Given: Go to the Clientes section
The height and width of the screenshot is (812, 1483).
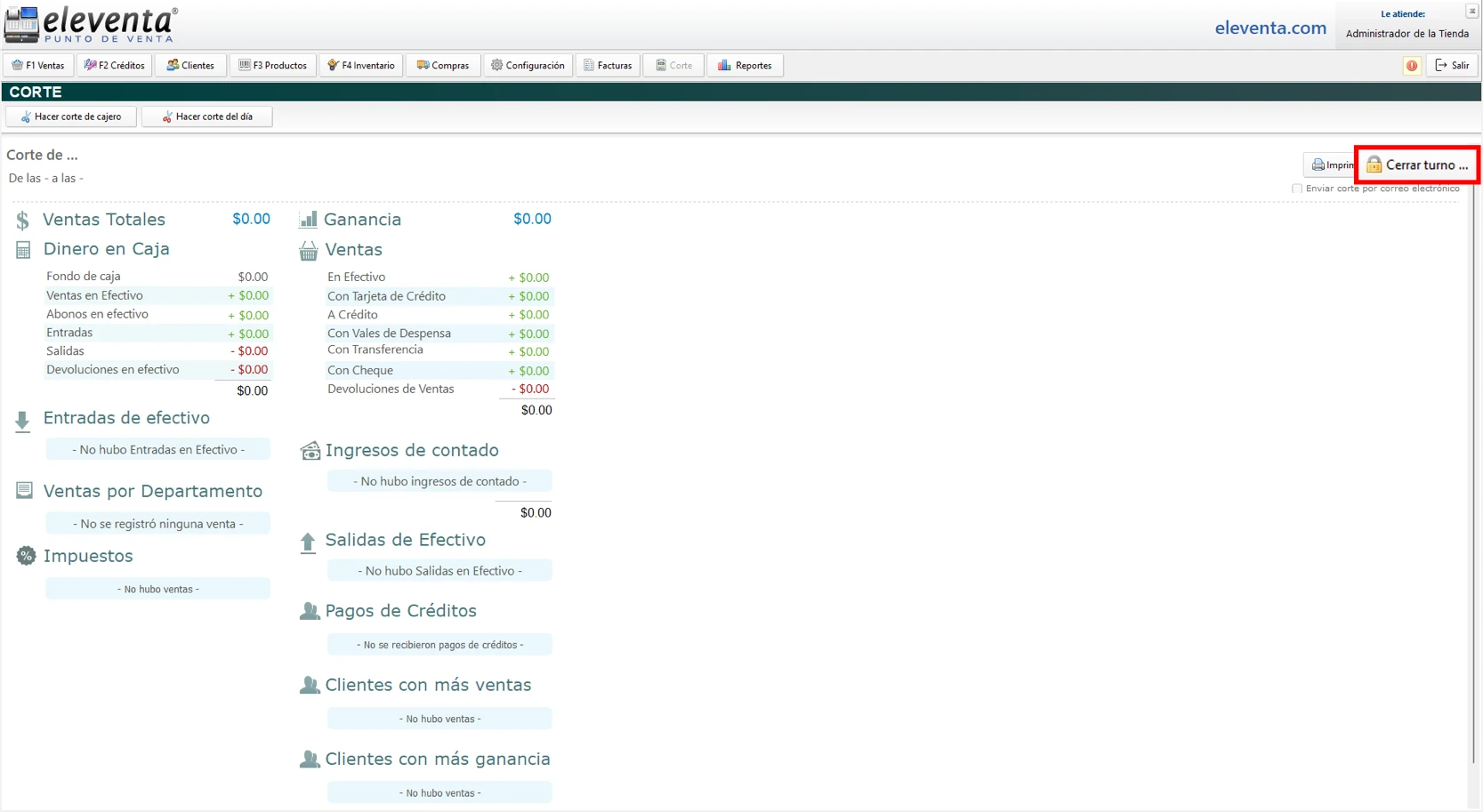Looking at the screenshot, I should point(190,66).
